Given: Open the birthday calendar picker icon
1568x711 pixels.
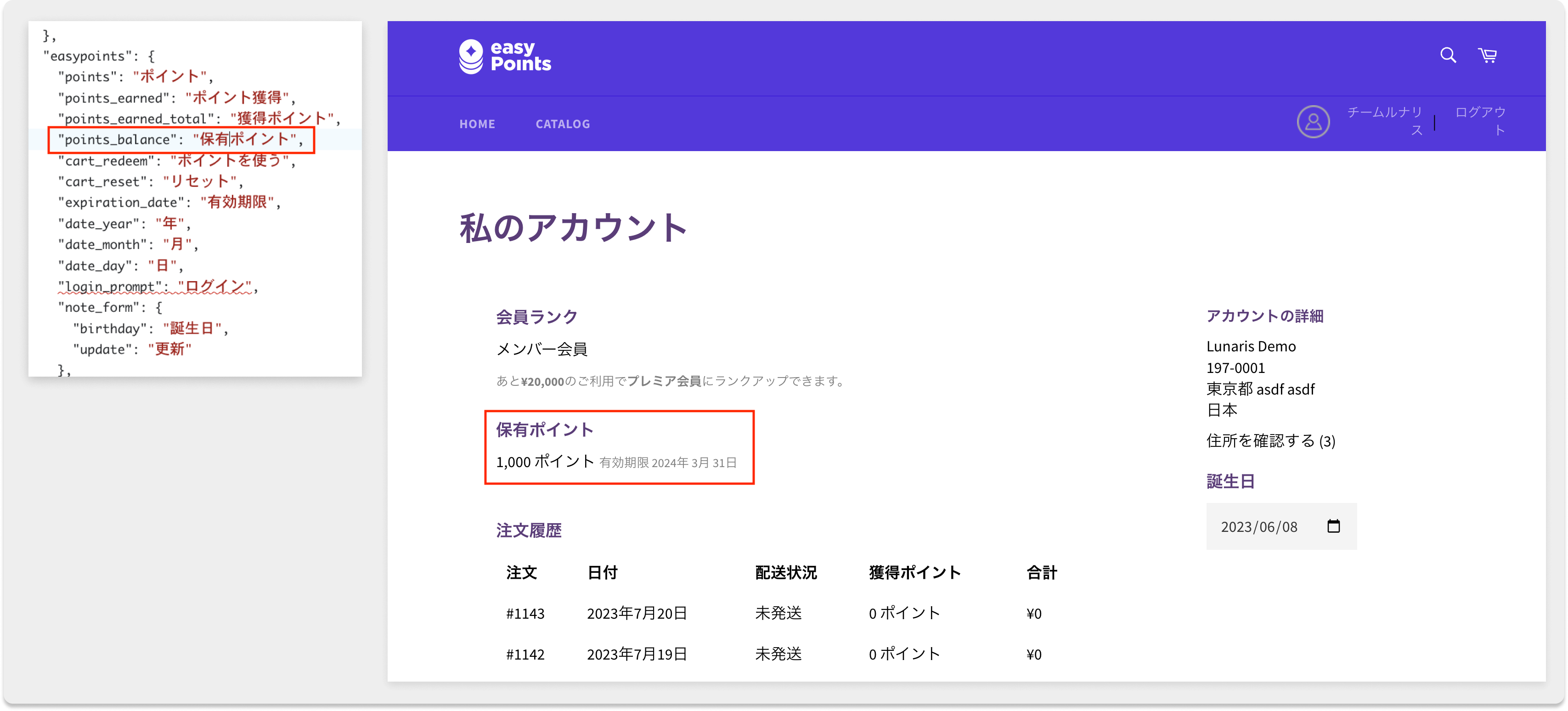Looking at the screenshot, I should pos(1333,526).
